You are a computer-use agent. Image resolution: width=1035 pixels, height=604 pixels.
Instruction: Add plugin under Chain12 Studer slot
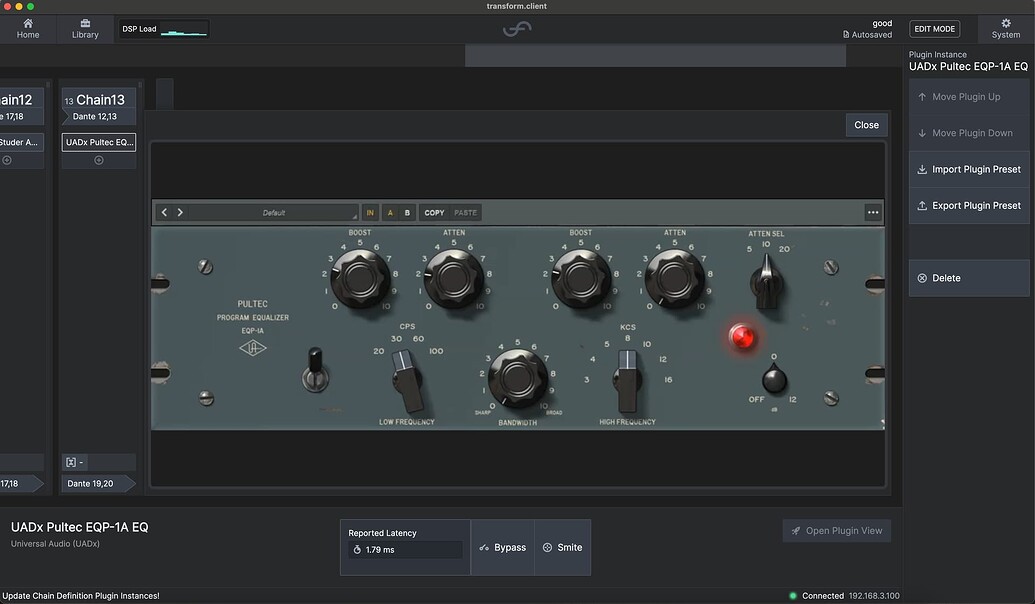(7, 160)
